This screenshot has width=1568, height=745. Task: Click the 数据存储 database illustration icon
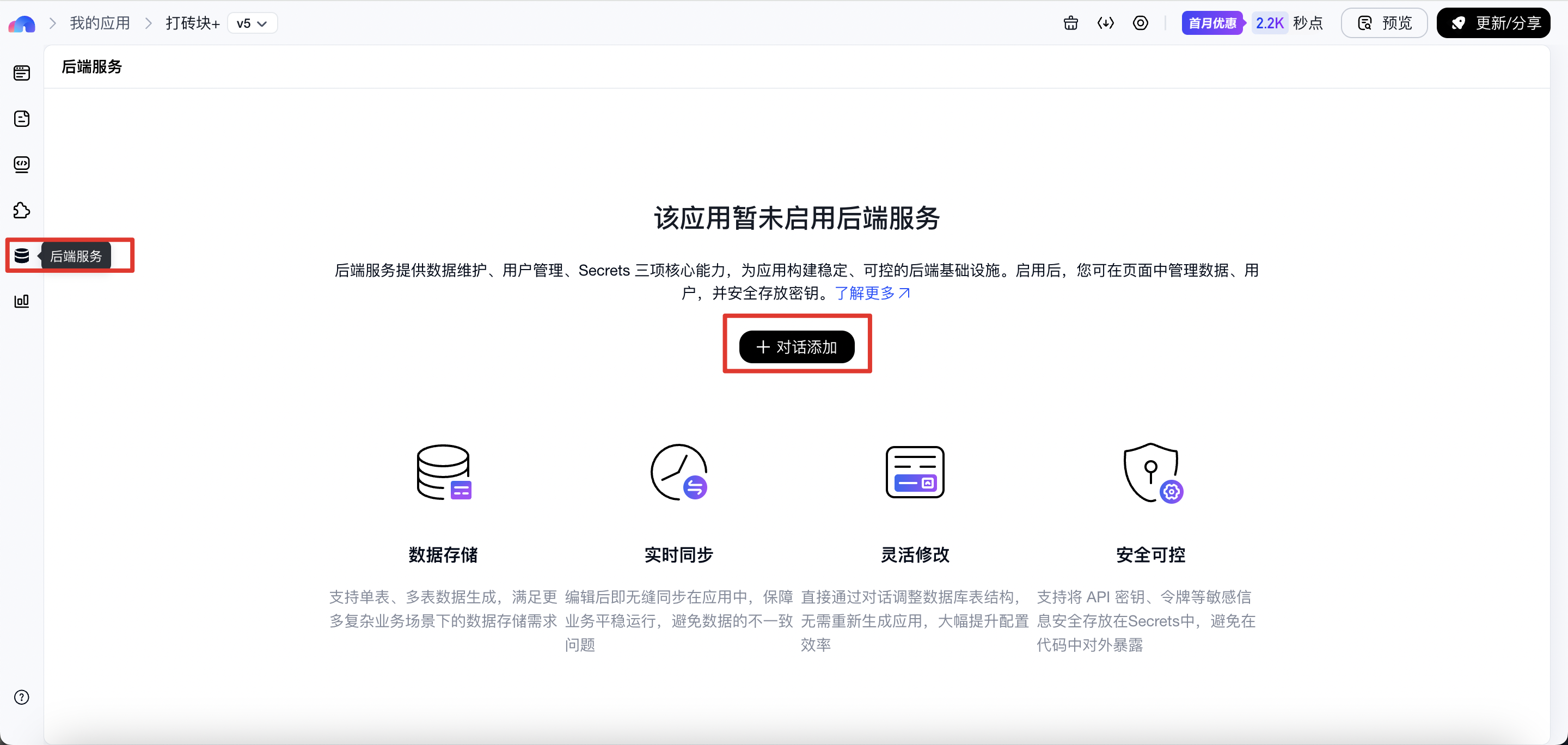coord(444,472)
